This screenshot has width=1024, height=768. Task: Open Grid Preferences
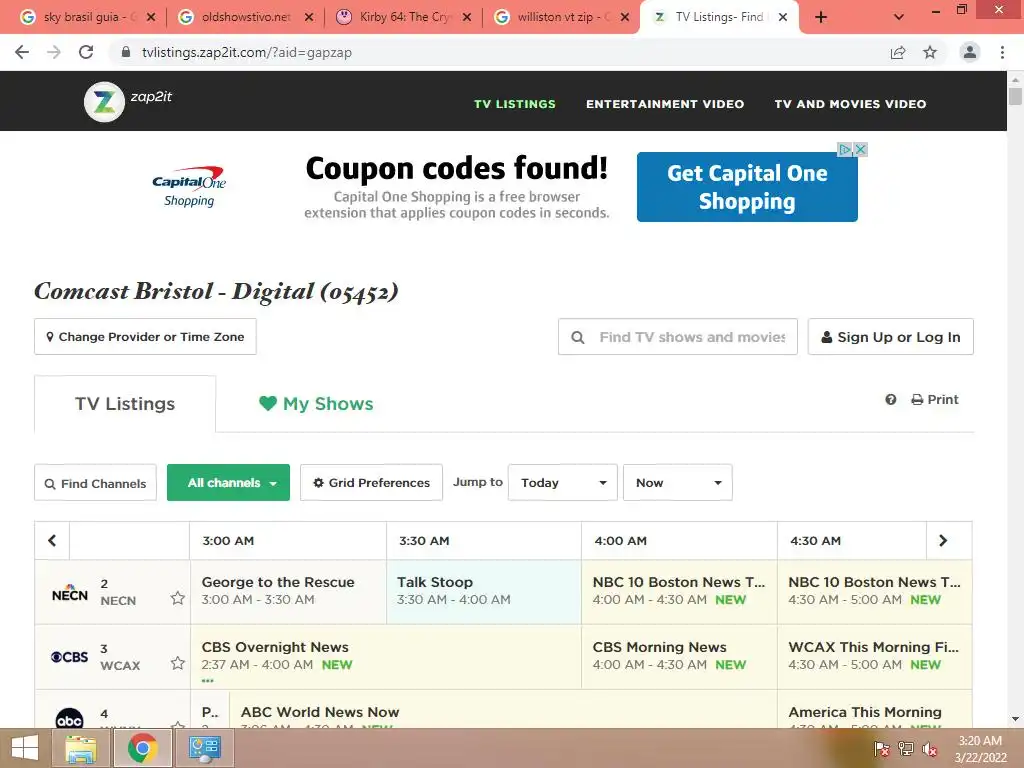pos(372,483)
